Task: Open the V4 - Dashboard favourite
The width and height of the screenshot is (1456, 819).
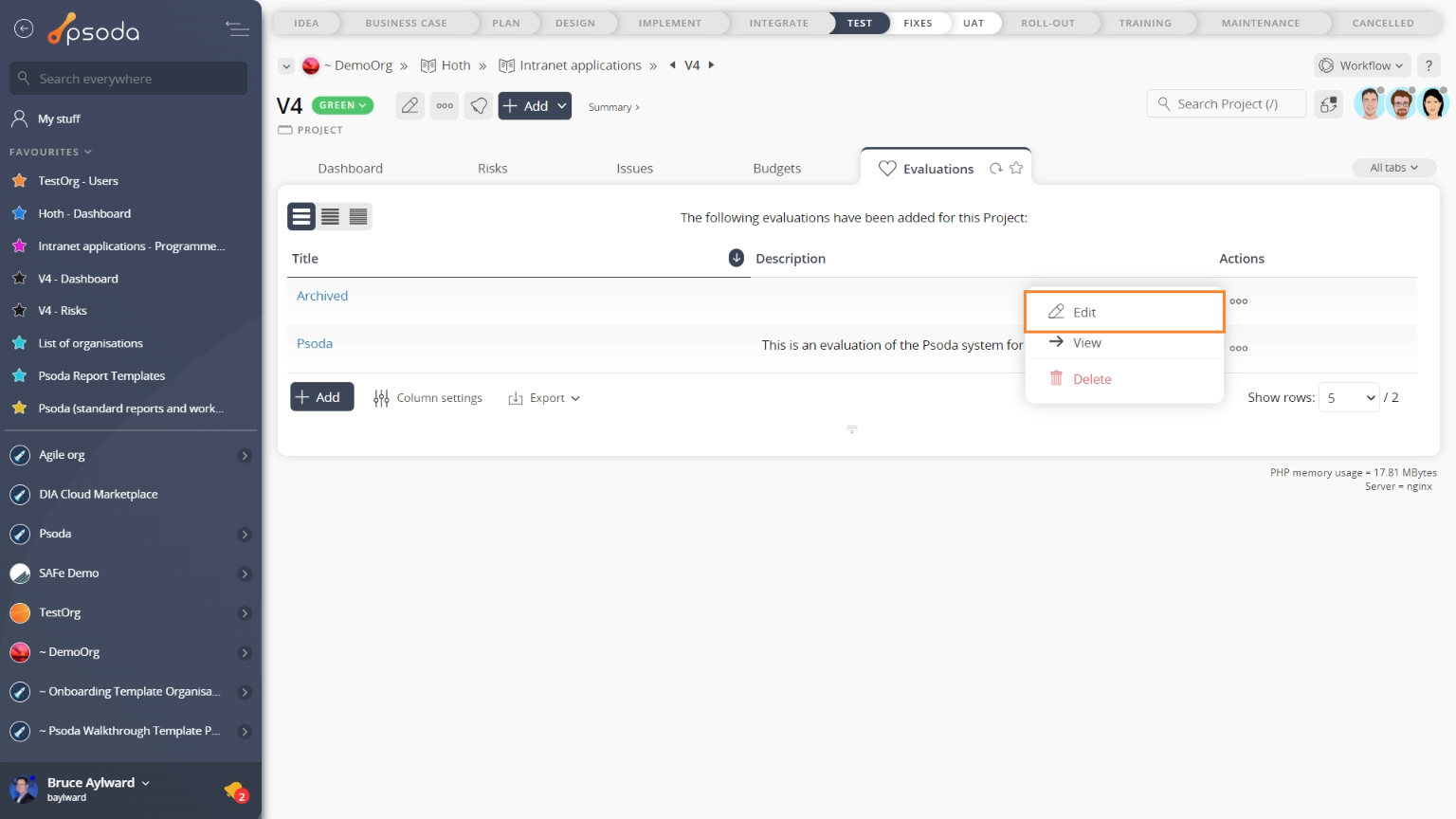Action: click(x=78, y=279)
